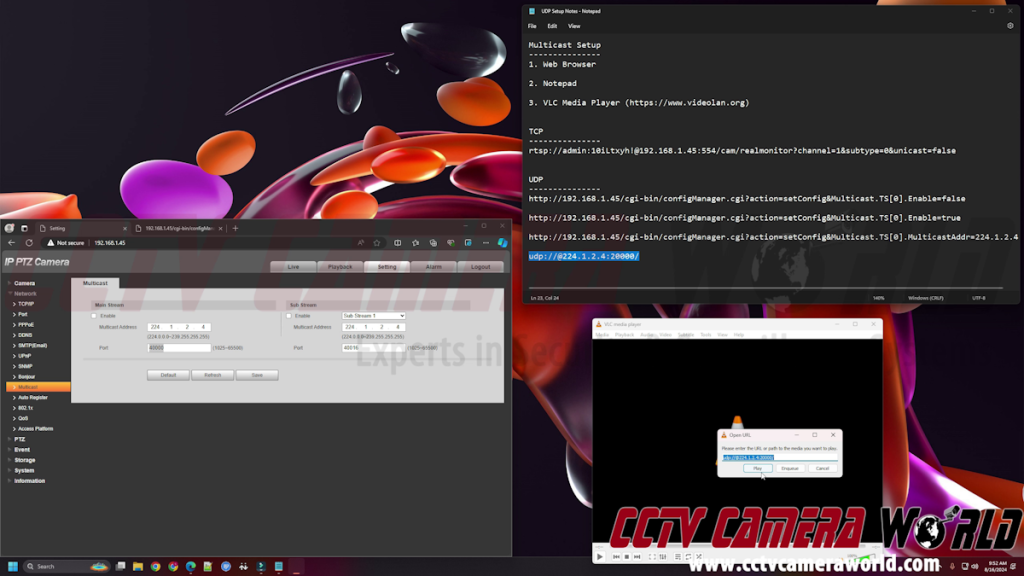Open VLC extended settings icon
This screenshot has height=576, width=1024.
coord(663,557)
